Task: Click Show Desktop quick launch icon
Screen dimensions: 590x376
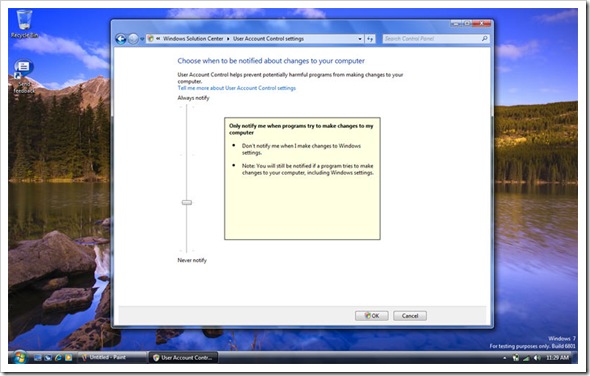Action: tap(38, 358)
